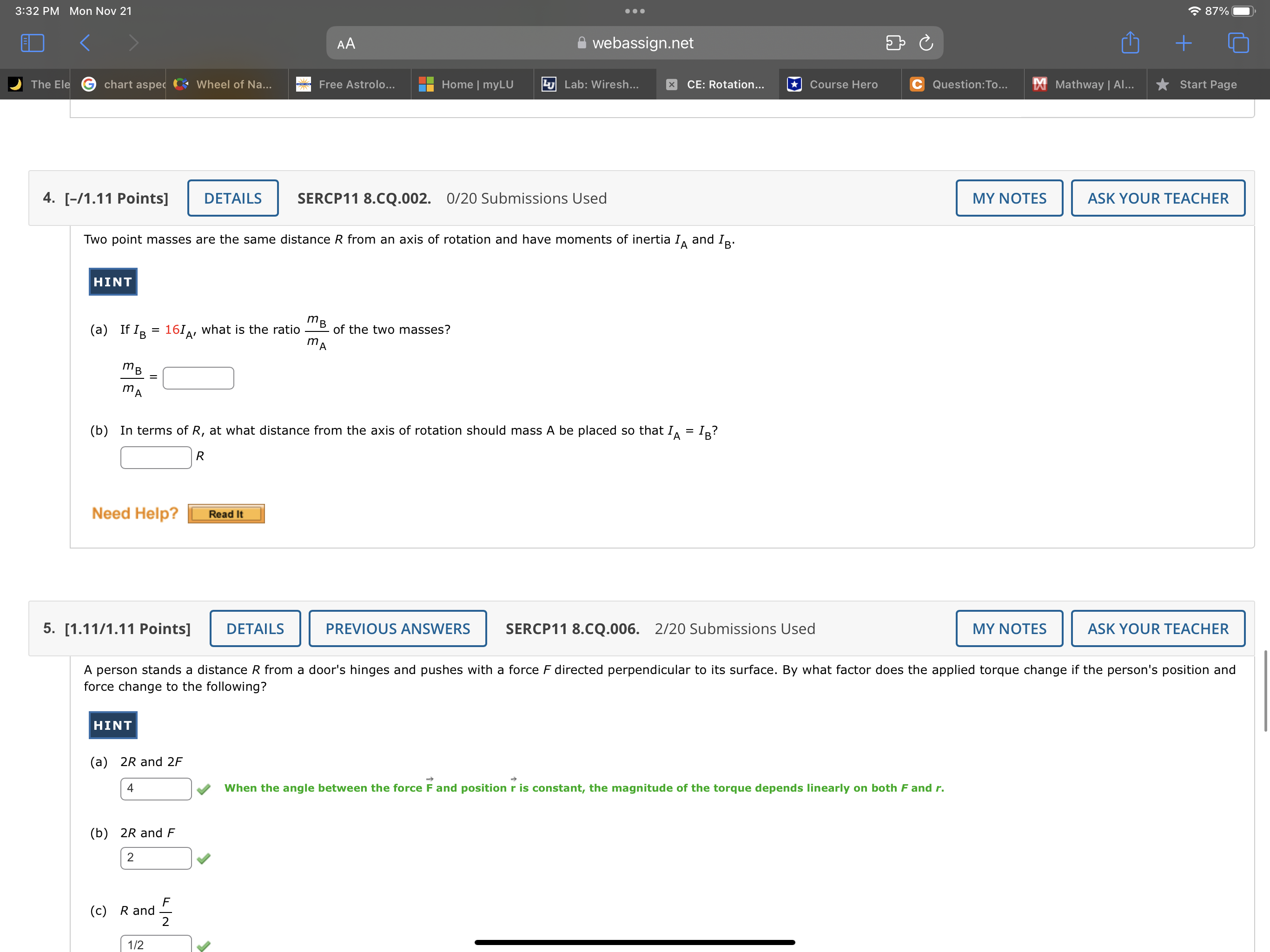View PREVIOUS ANSWERS for question 5
1270x952 pixels.
[397, 629]
